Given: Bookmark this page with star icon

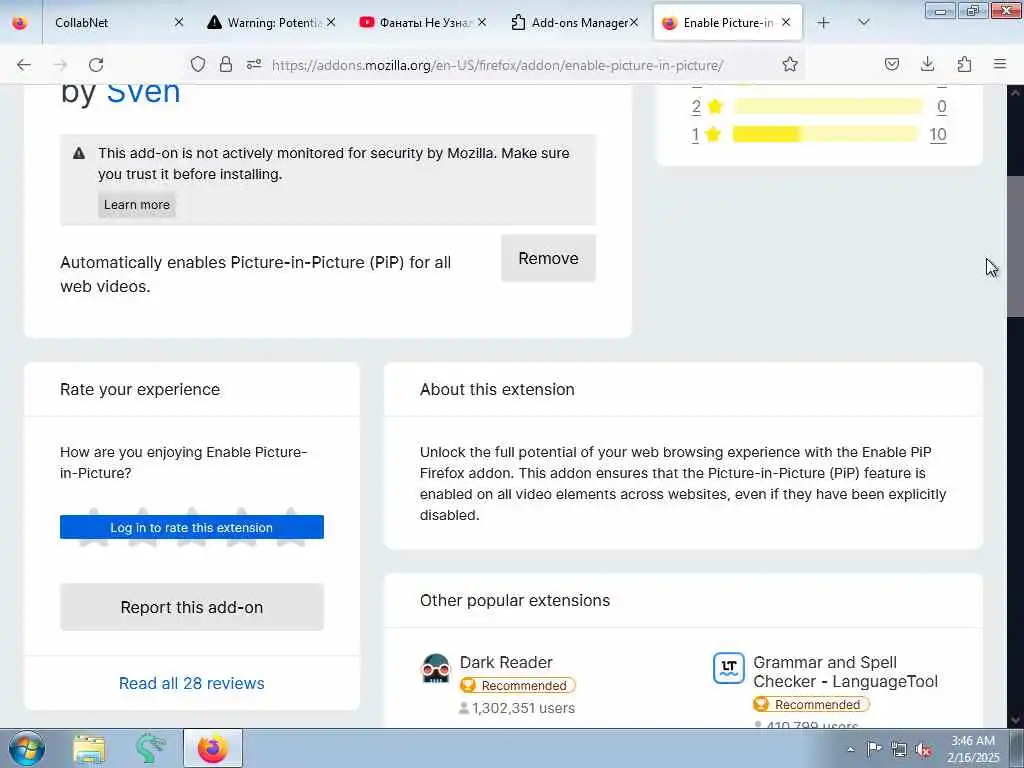Looking at the screenshot, I should [790, 64].
